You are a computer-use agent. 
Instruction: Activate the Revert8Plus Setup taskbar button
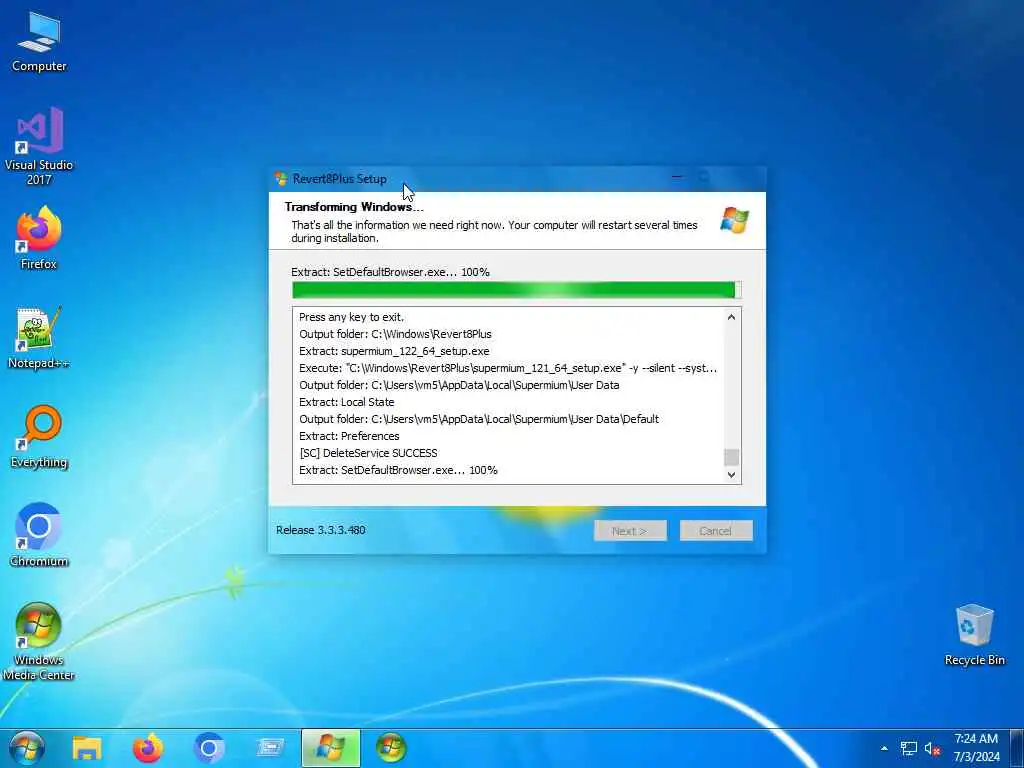click(x=330, y=748)
